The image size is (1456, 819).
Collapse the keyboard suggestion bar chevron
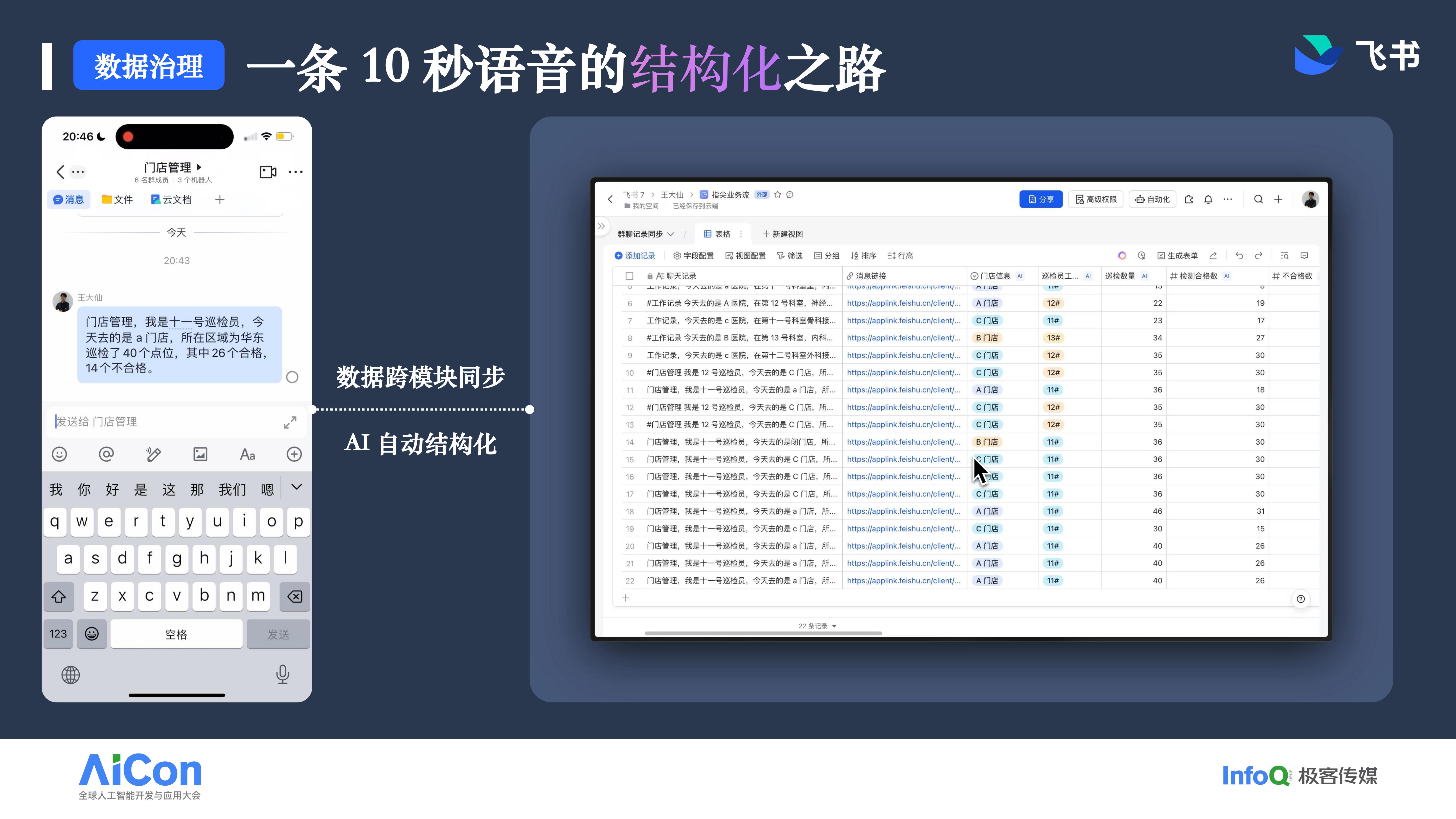coord(296,487)
